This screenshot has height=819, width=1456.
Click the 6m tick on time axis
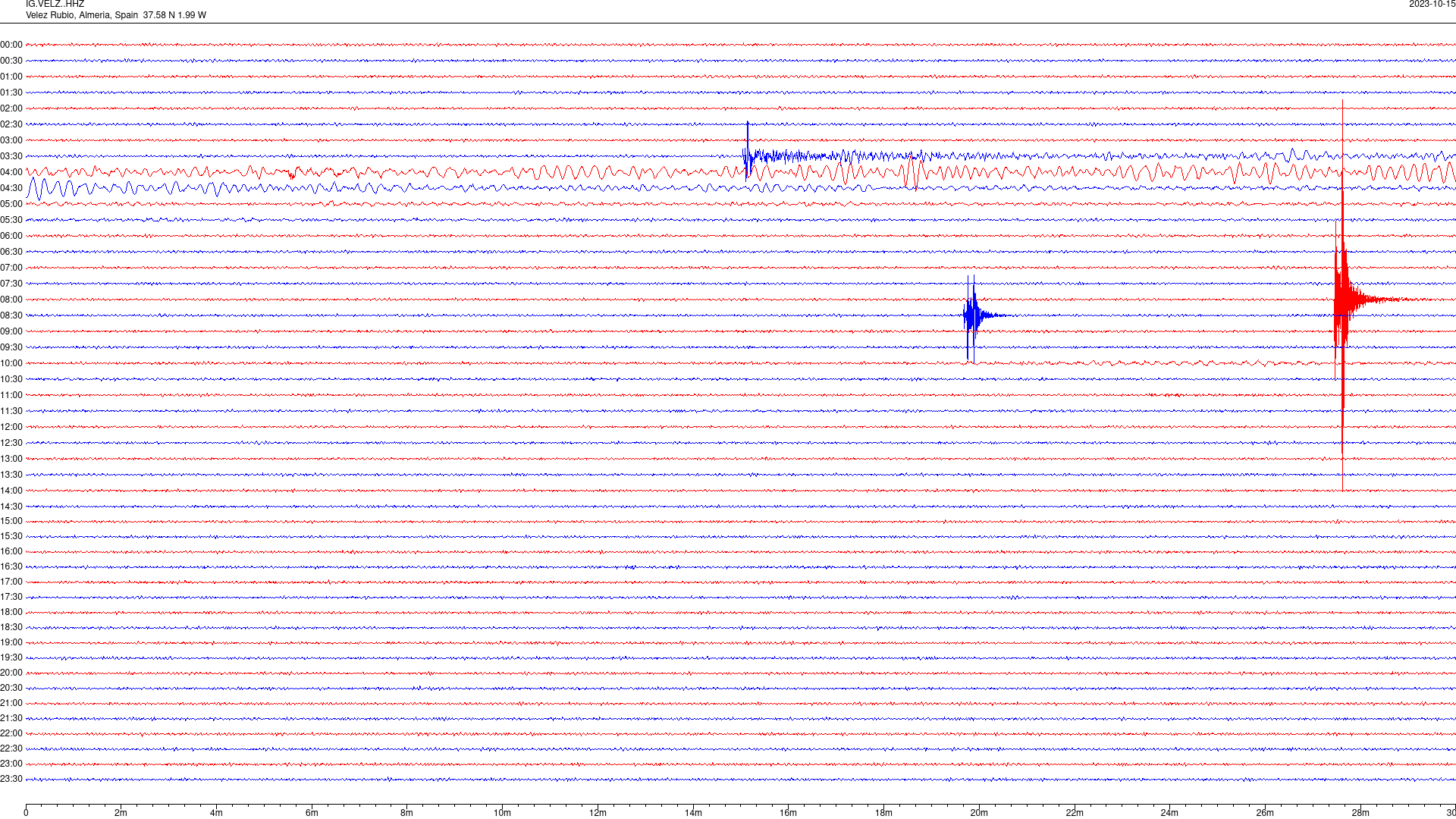[x=312, y=813]
